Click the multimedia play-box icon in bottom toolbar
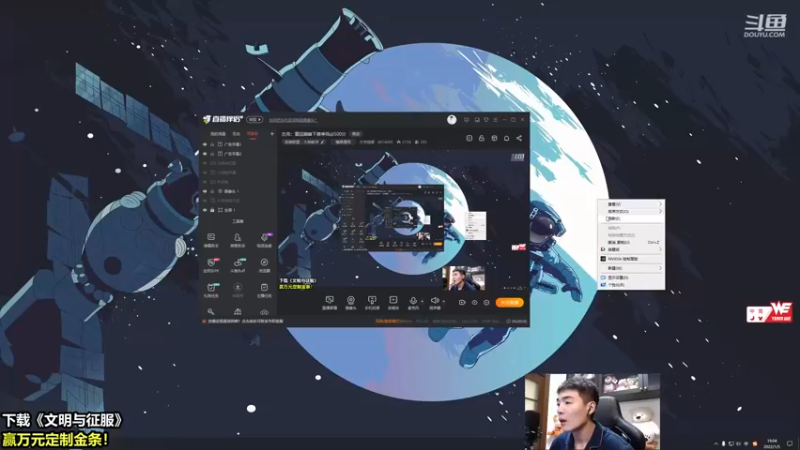The image size is (800, 450). [x=393, y=300]
